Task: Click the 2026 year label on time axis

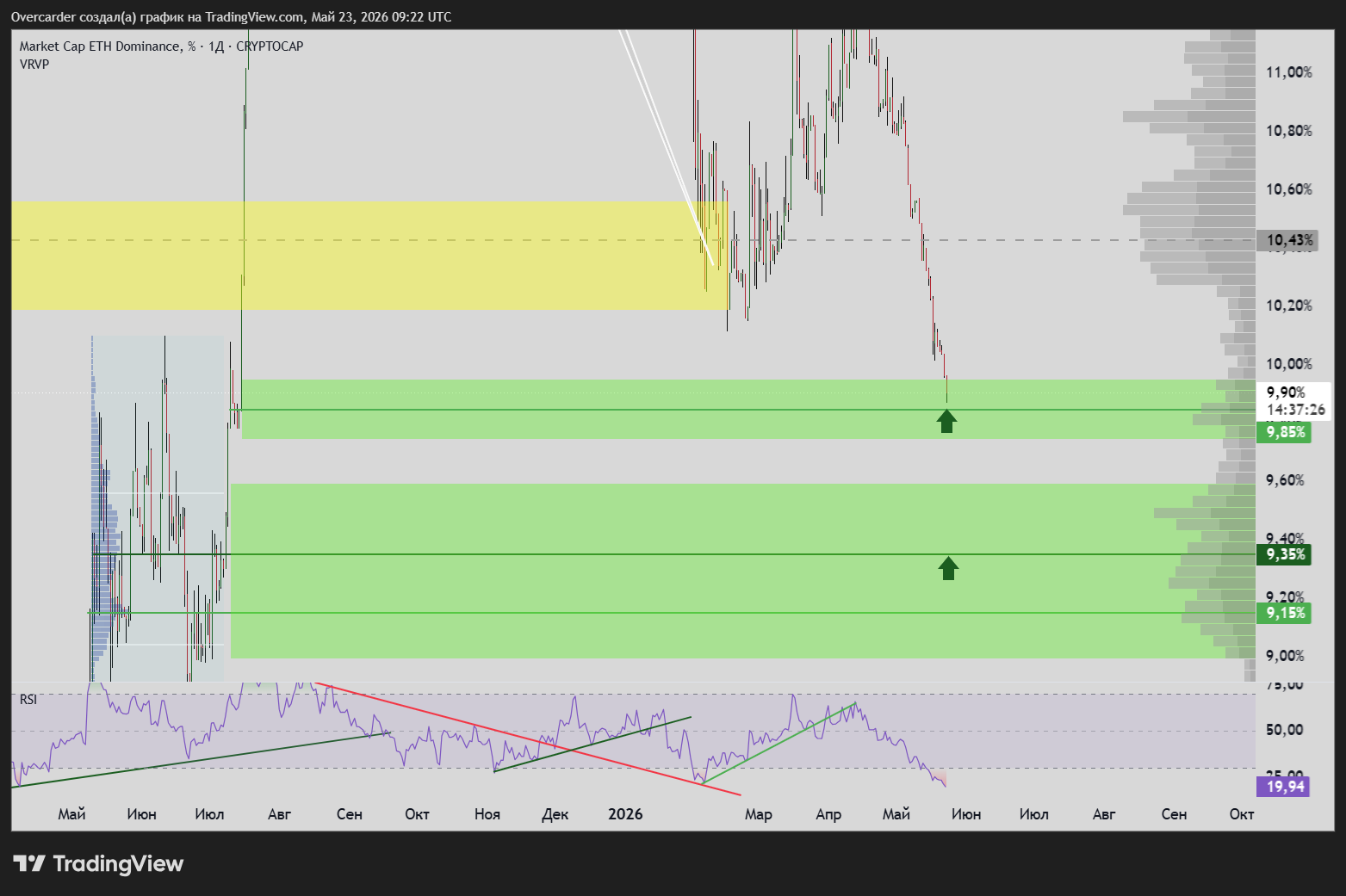Action: click(625, 814)
